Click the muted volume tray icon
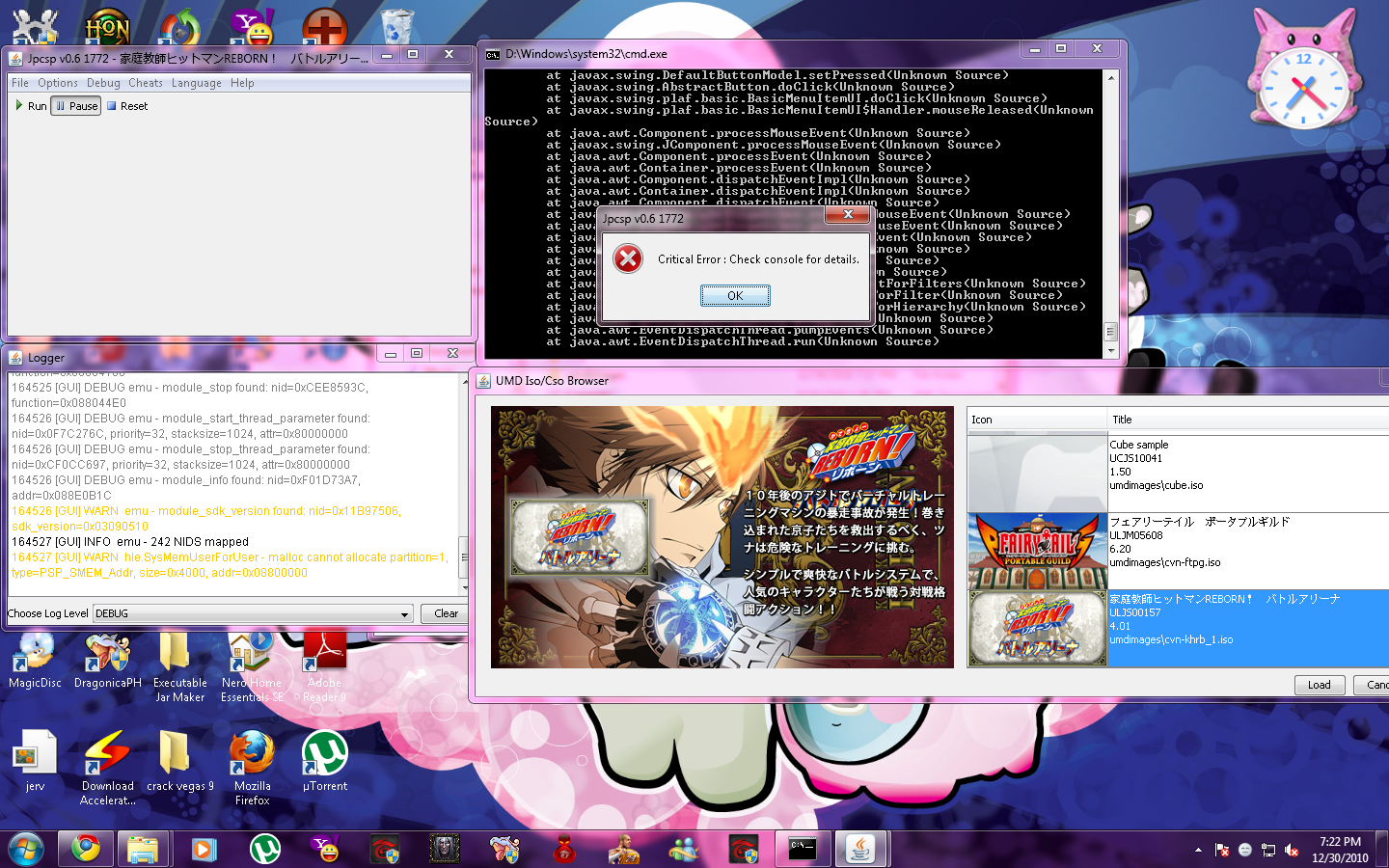 coord(1292,850)
